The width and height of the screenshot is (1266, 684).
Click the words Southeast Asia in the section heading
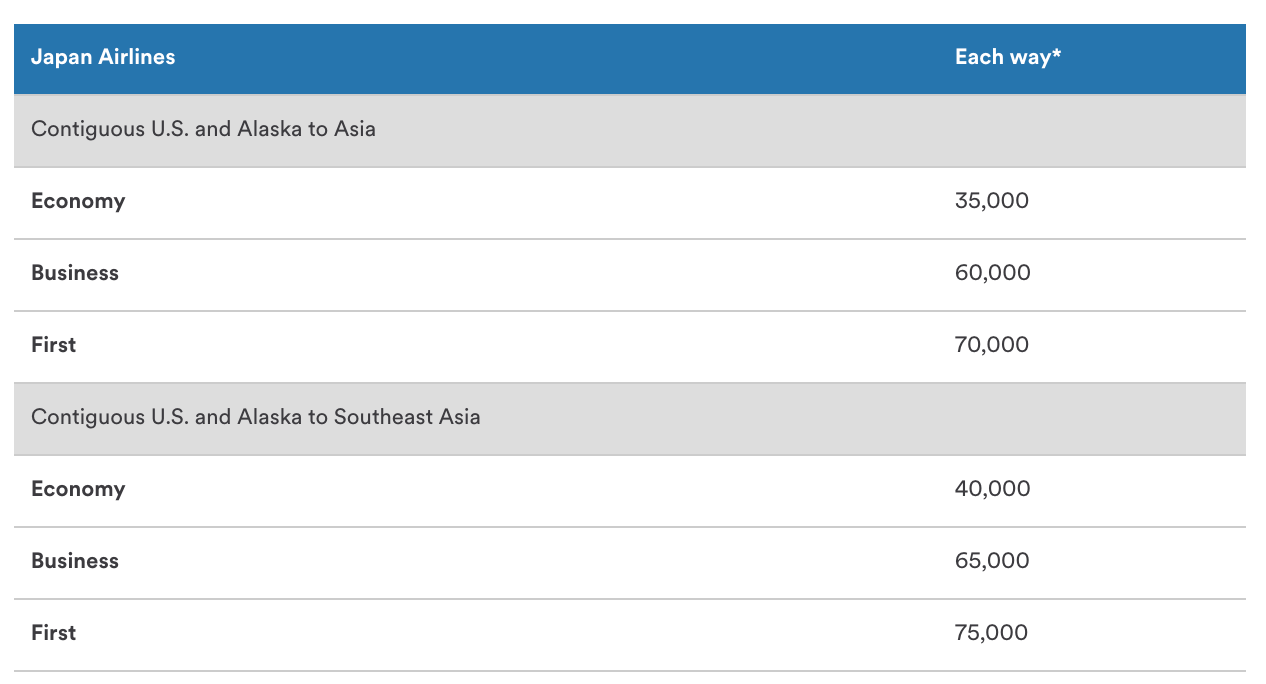[x=407, y=417]
